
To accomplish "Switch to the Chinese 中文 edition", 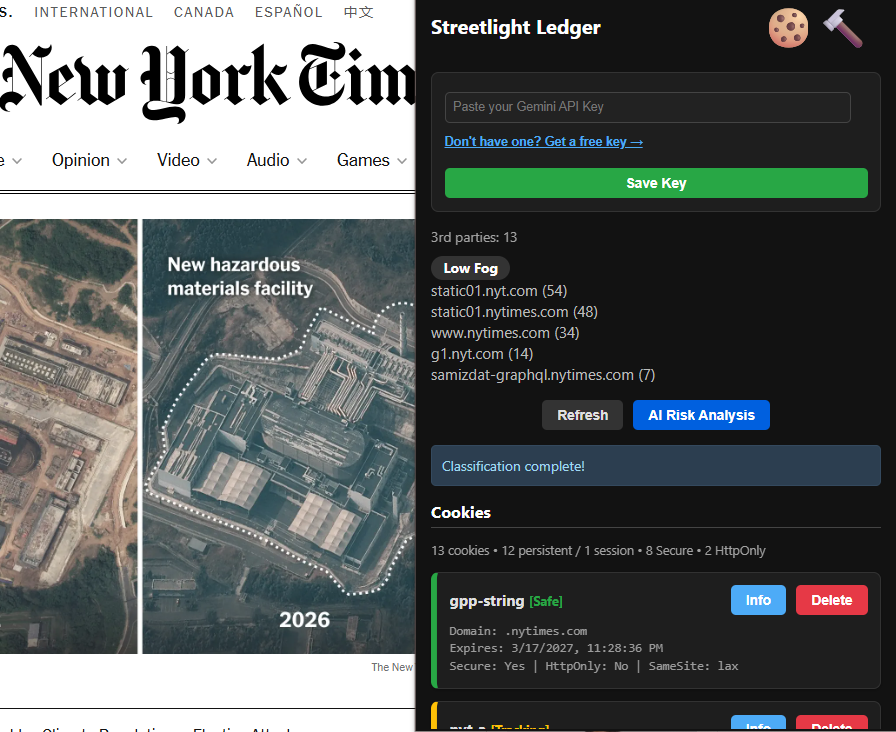I will pos(358,12).
